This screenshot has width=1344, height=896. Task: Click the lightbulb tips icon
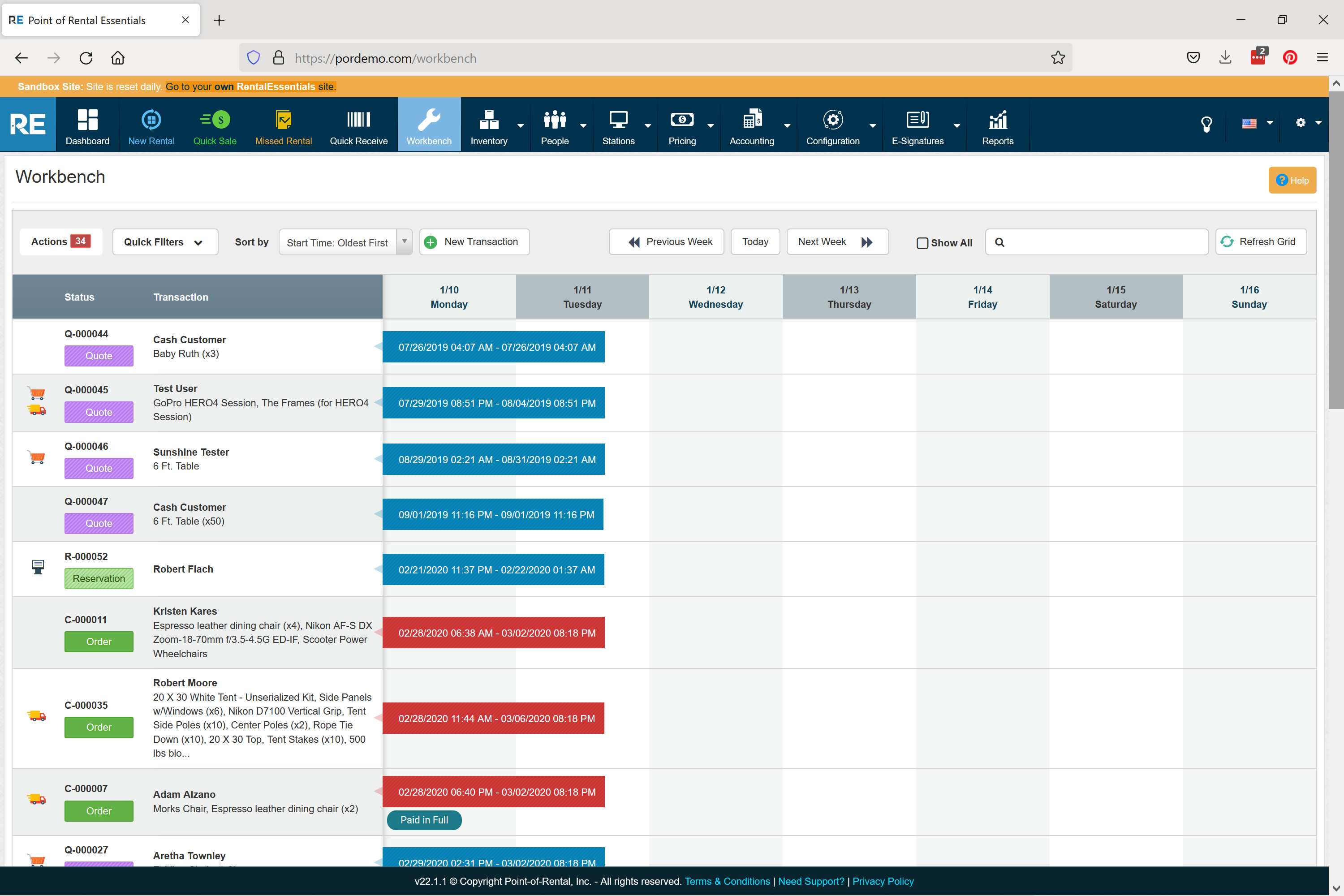[1206, 124]
